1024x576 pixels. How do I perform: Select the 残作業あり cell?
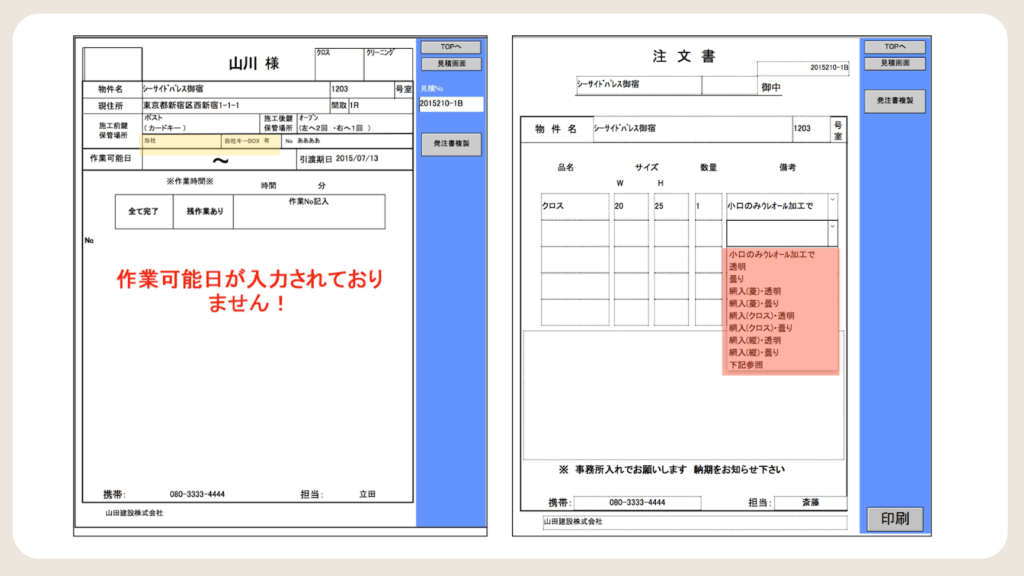(x=204, y=212)
